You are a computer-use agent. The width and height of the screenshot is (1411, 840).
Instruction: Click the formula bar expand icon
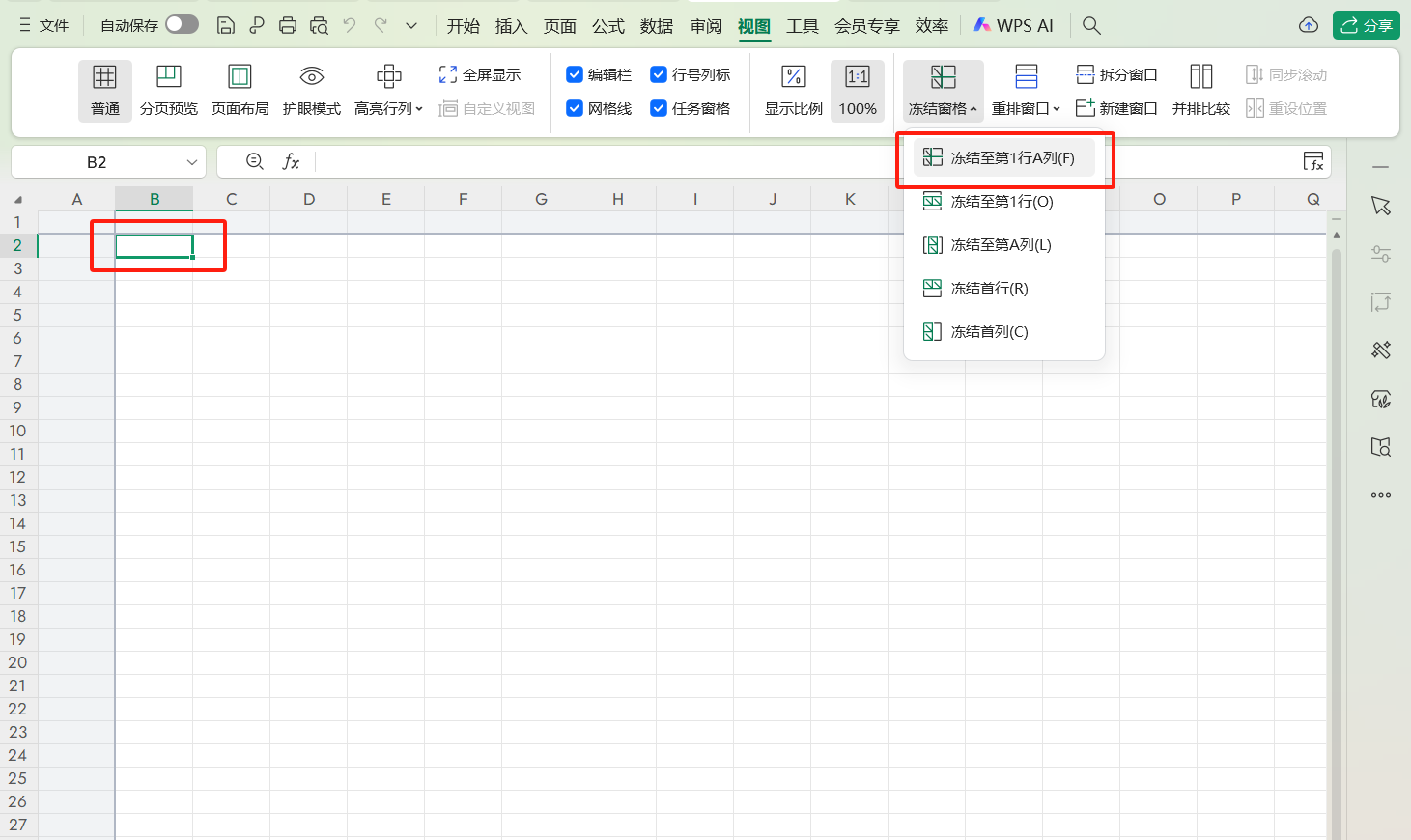(x=1313, y=161)
